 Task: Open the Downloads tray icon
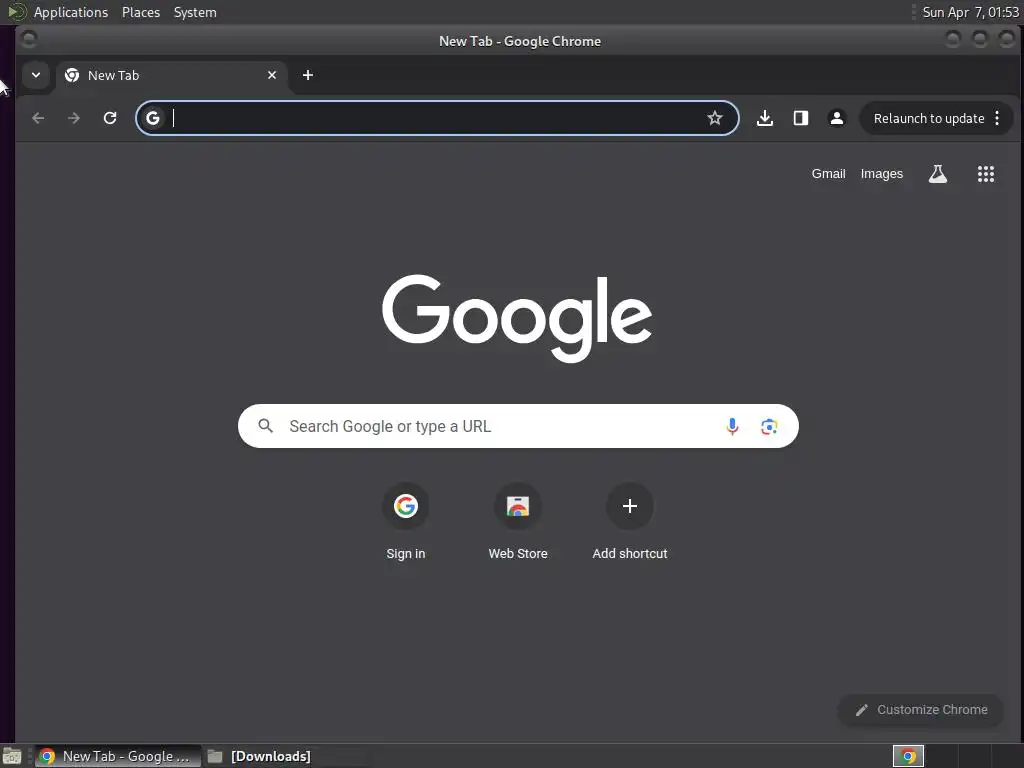765,118
